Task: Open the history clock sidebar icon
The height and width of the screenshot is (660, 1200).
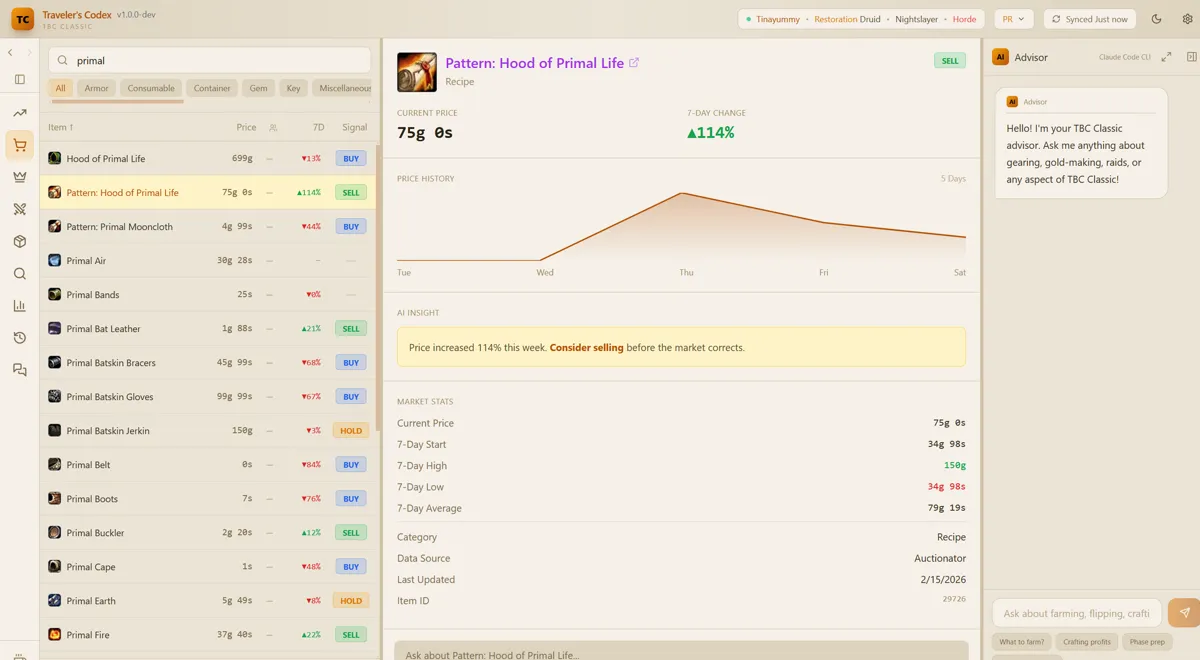Action: click(x=19, y=338)
